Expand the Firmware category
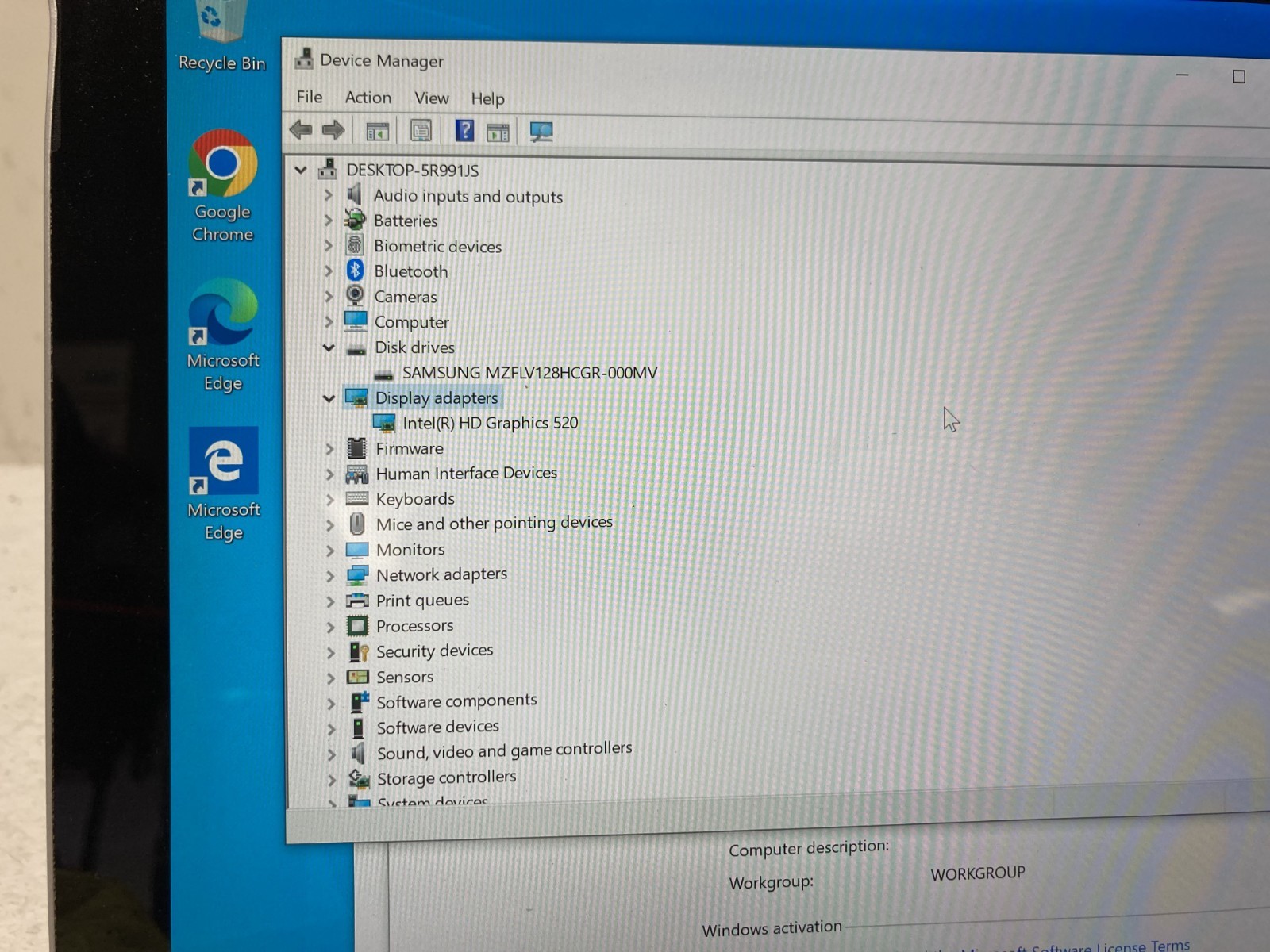This screenshot has width=1270, height=952. click(329, 448)
